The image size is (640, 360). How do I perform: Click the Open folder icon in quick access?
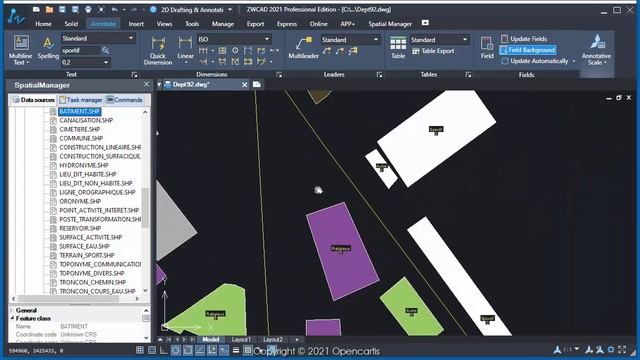coord(49,9)
